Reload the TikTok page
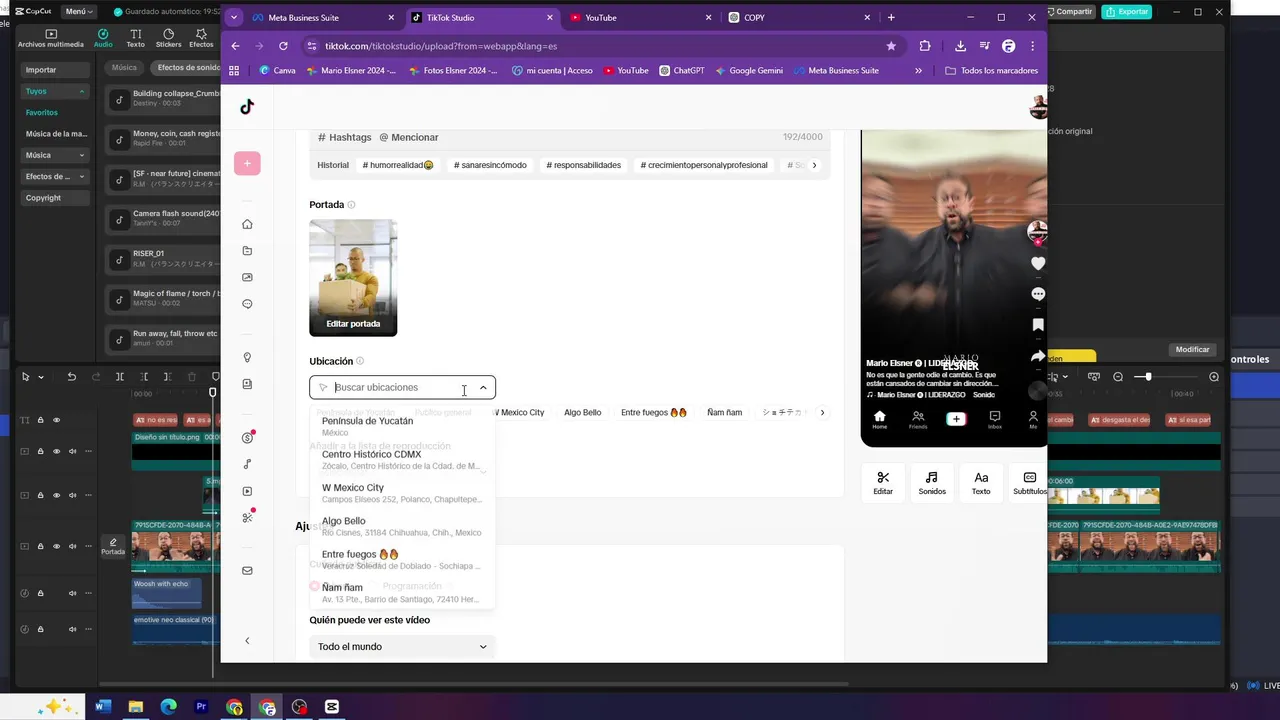1280x720 pixels. click(283, 46)
